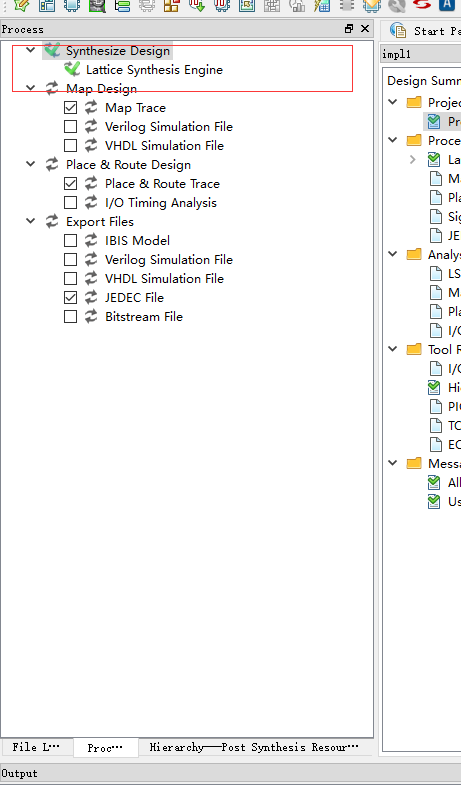Screen dimensions: 461x785
Task: Click the status icon next to Map Trace
Action: [x=91, y=108]
